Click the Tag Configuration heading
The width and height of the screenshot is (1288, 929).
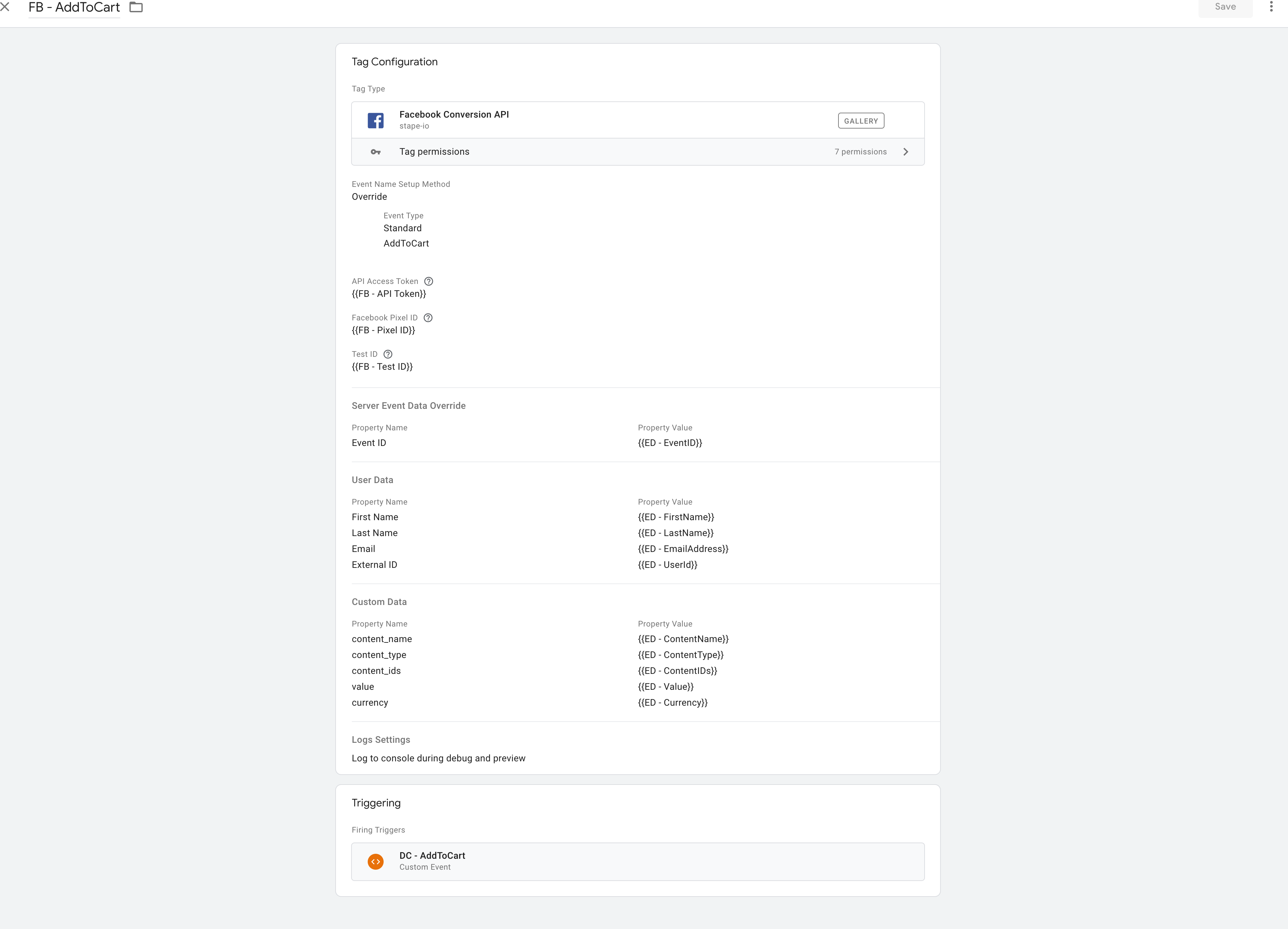[x=394, y=61]
